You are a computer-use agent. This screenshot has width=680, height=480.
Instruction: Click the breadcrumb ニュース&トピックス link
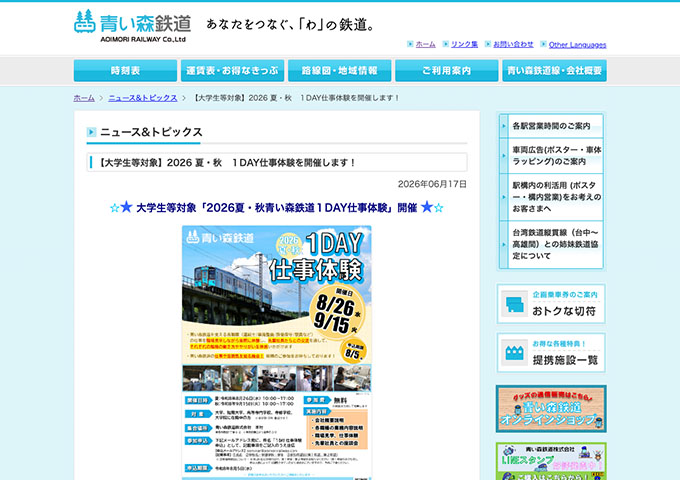tap(143, 98)
